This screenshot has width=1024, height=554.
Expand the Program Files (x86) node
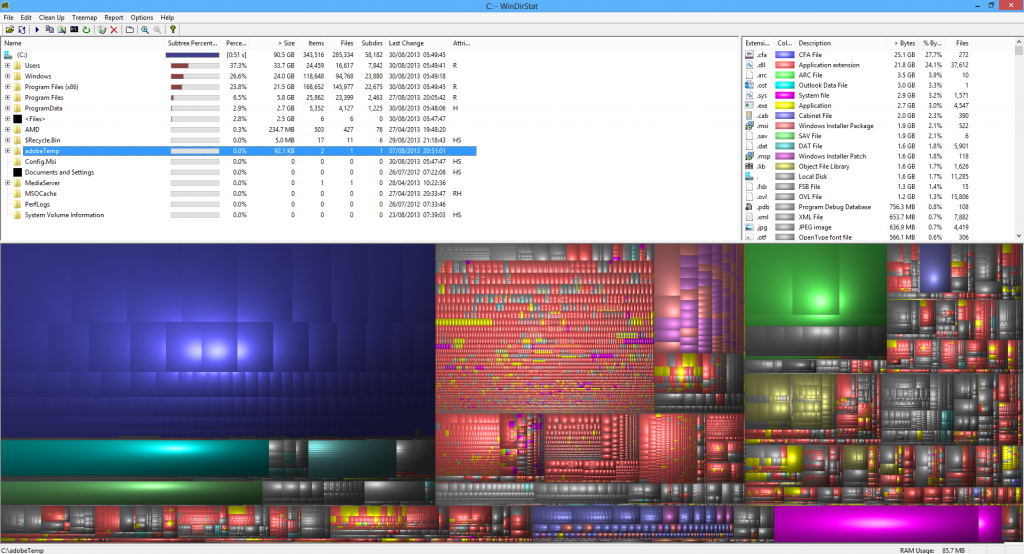click(8, 87)
